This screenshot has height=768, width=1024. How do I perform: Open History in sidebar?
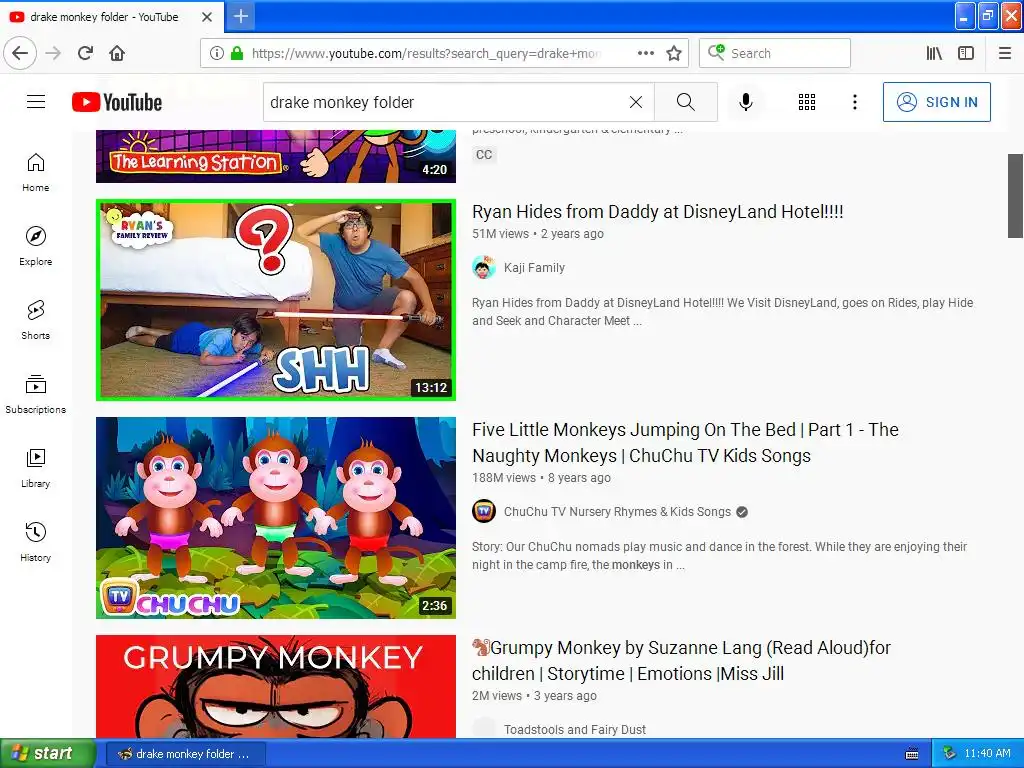coord(36,542)
